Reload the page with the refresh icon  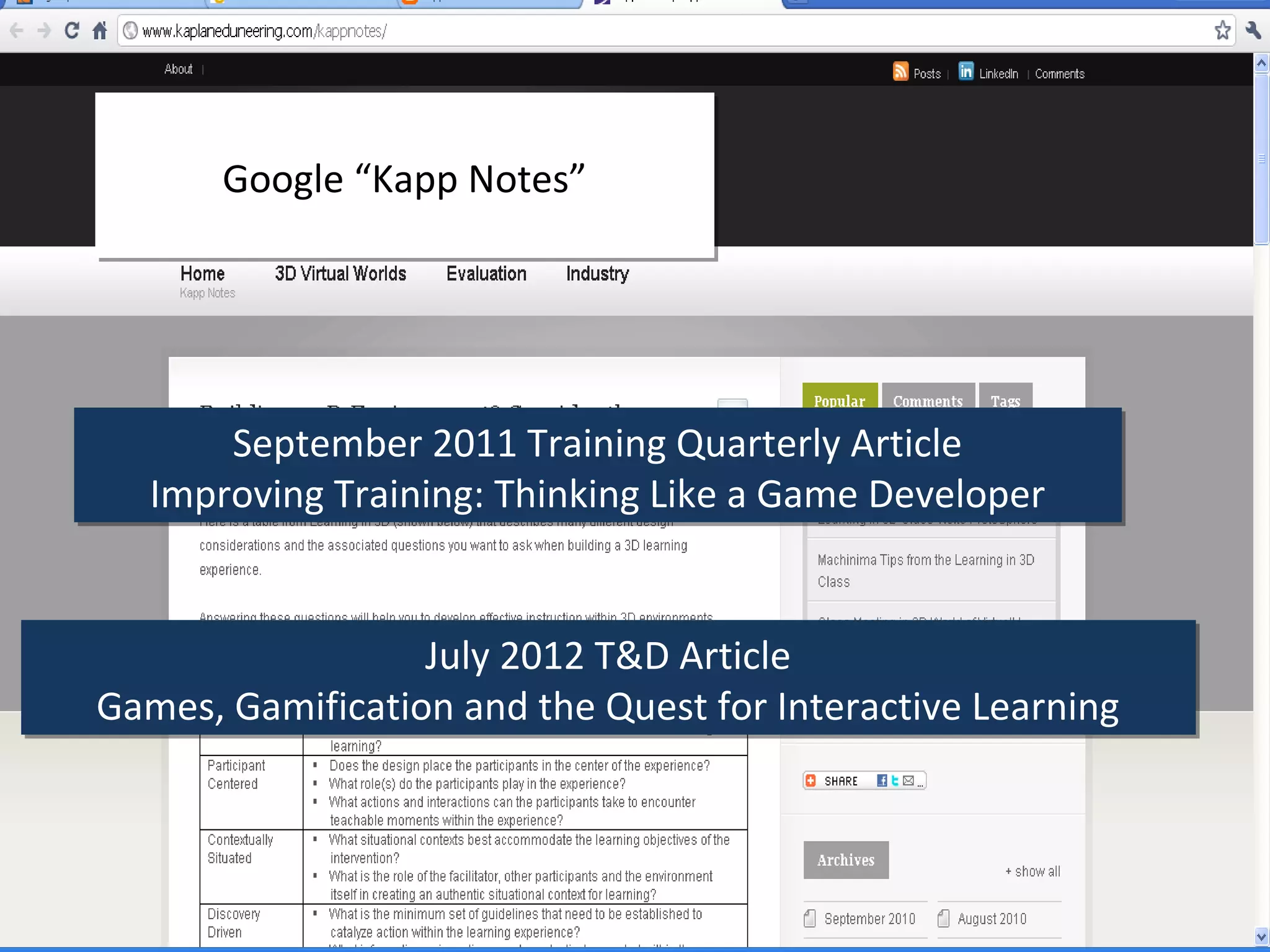tap(72, 30)
